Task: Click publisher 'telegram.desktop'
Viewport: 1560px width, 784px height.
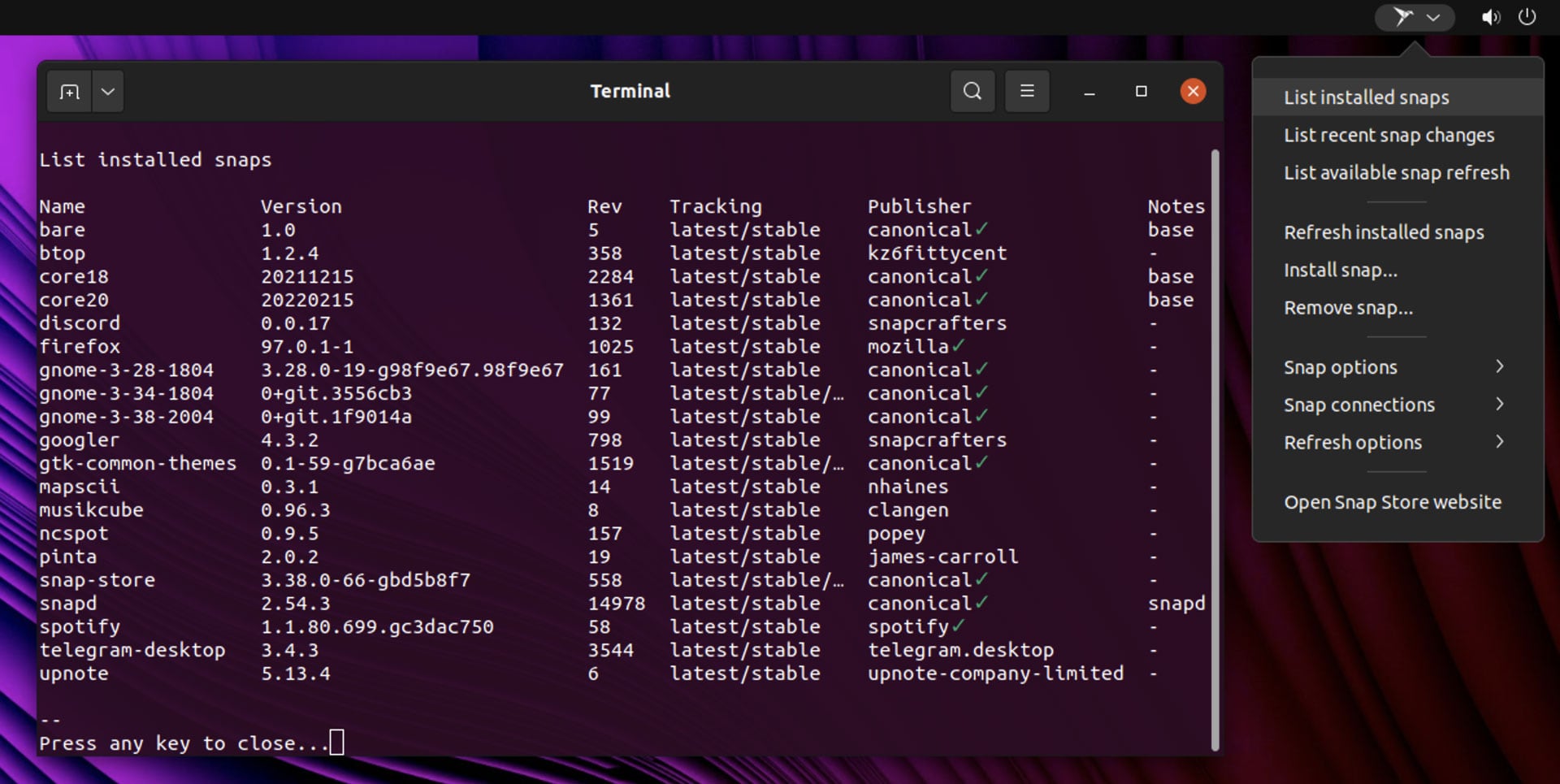Action: coord(961,651)
